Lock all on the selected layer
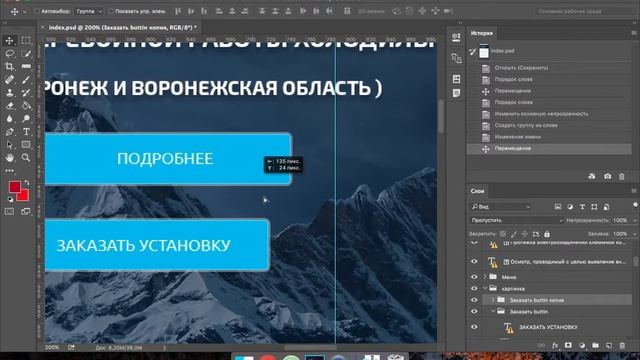 pyautogui.click(x=547, y=234)
